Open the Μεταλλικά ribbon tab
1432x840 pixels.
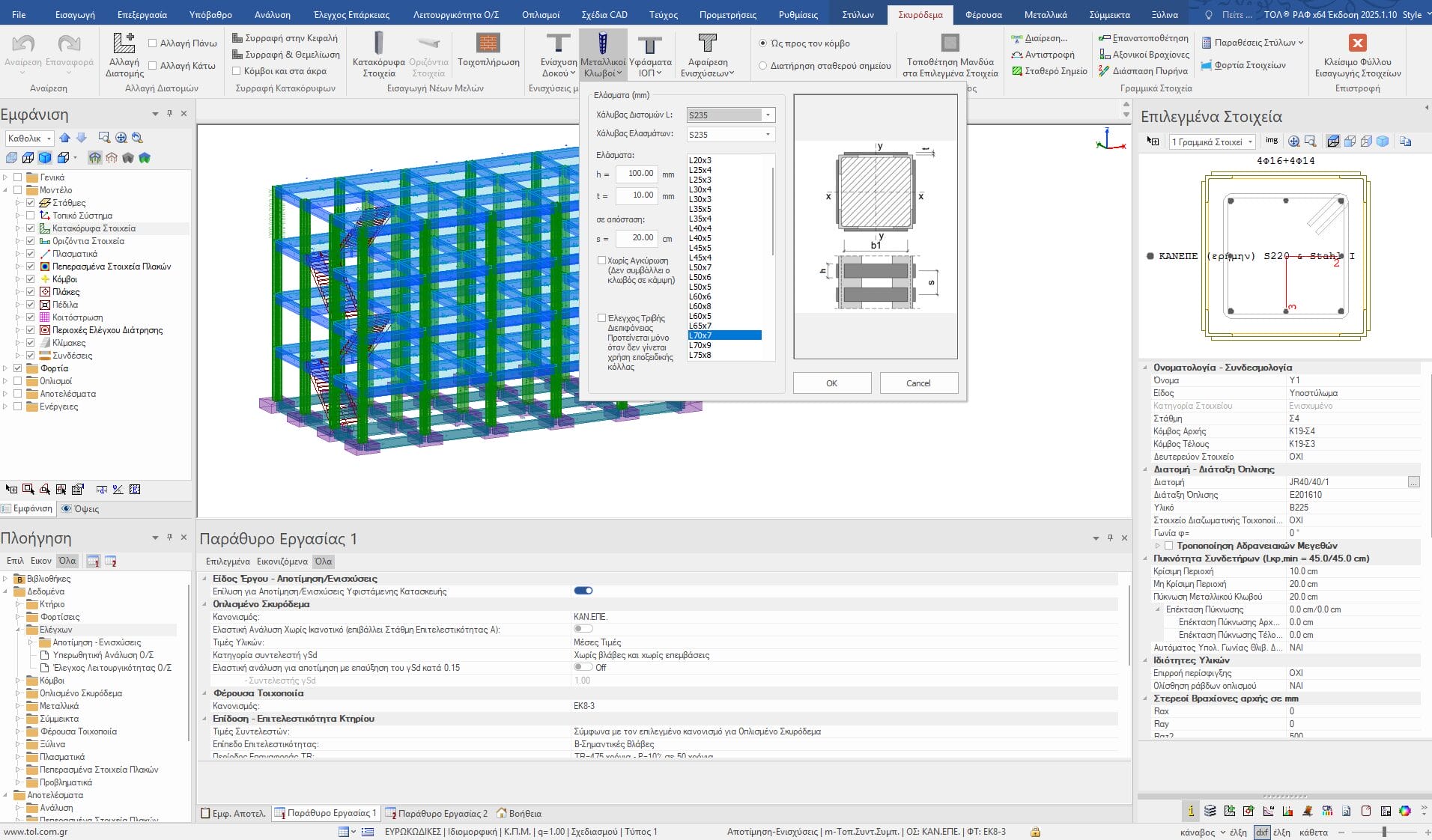[x=1046, y=14]
